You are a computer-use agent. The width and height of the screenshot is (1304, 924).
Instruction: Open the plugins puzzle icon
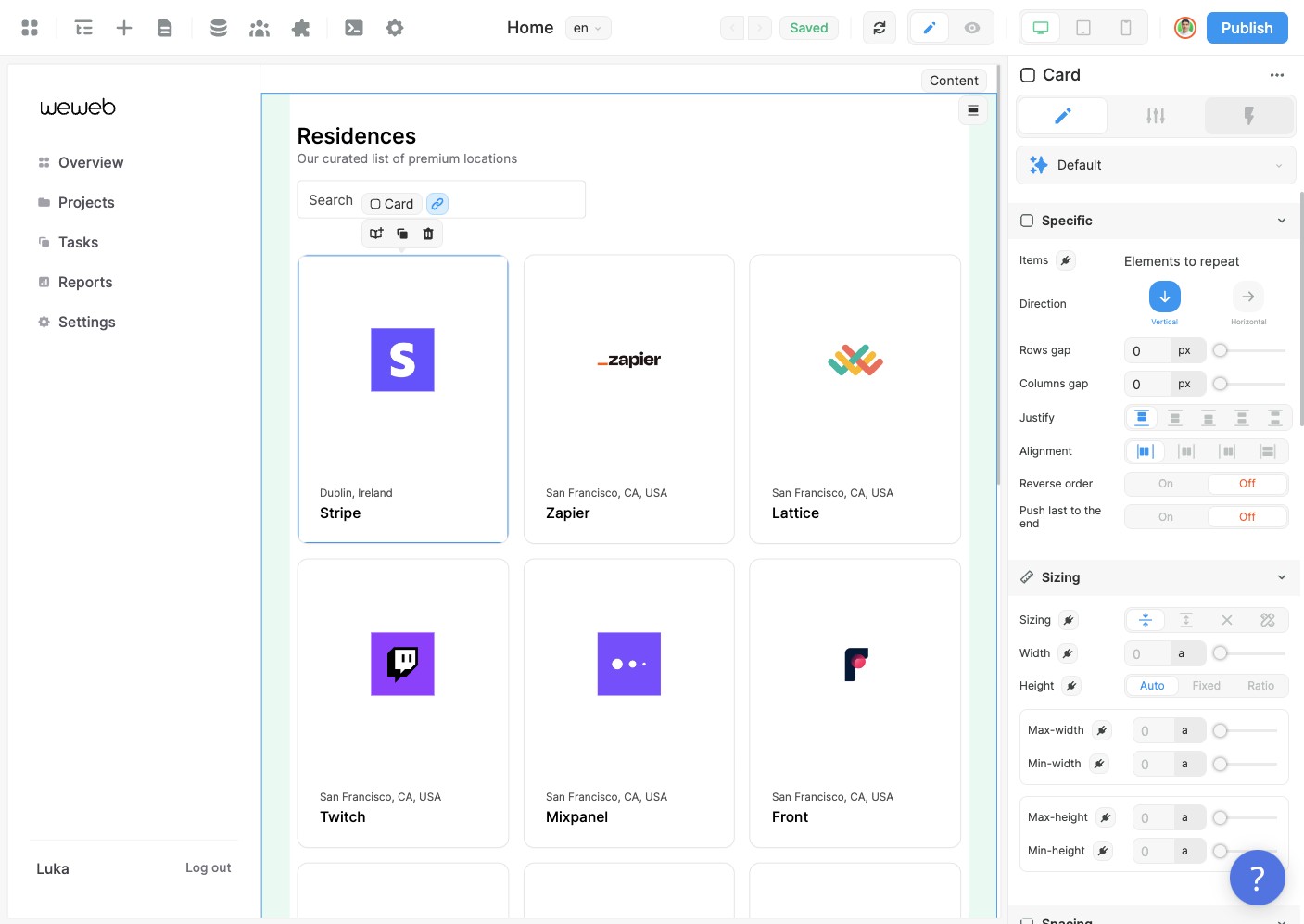300,28
